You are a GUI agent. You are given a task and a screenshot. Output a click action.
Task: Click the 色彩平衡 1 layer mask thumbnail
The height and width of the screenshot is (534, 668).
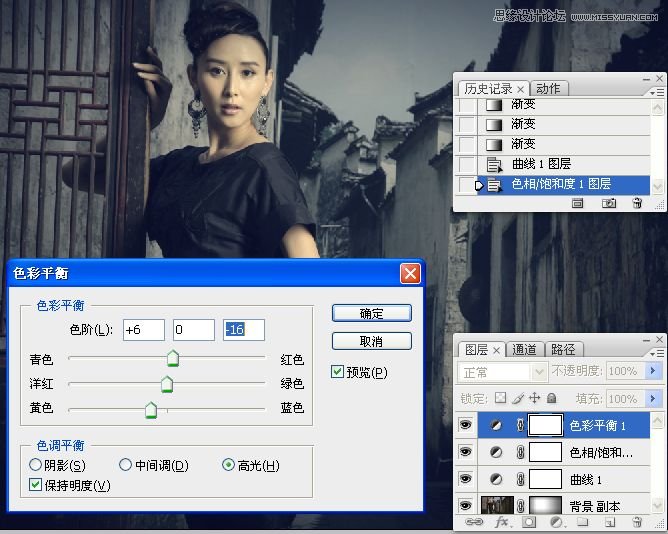coord(545,425)
